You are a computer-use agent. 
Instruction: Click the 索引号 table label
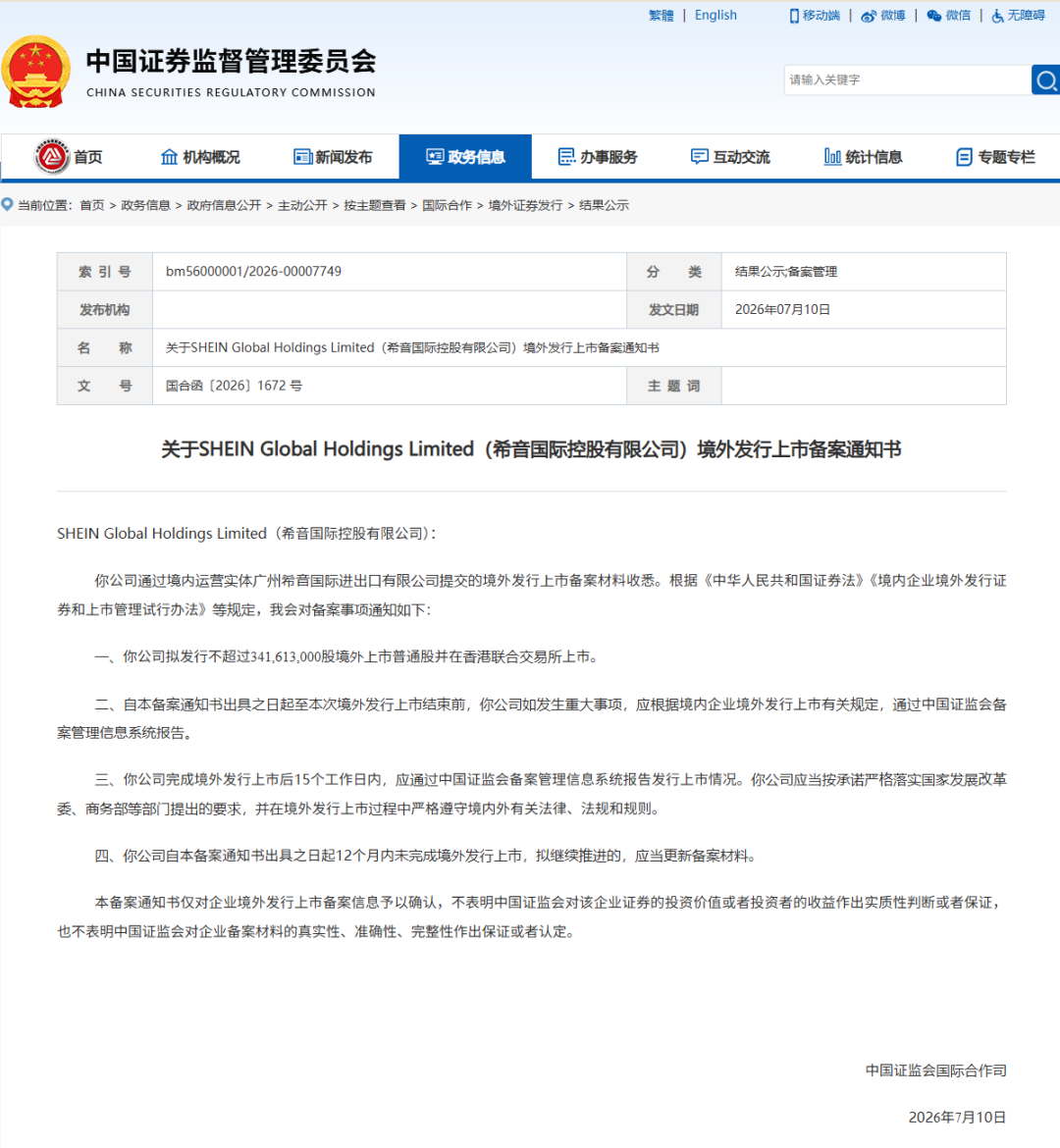[105, 272]
